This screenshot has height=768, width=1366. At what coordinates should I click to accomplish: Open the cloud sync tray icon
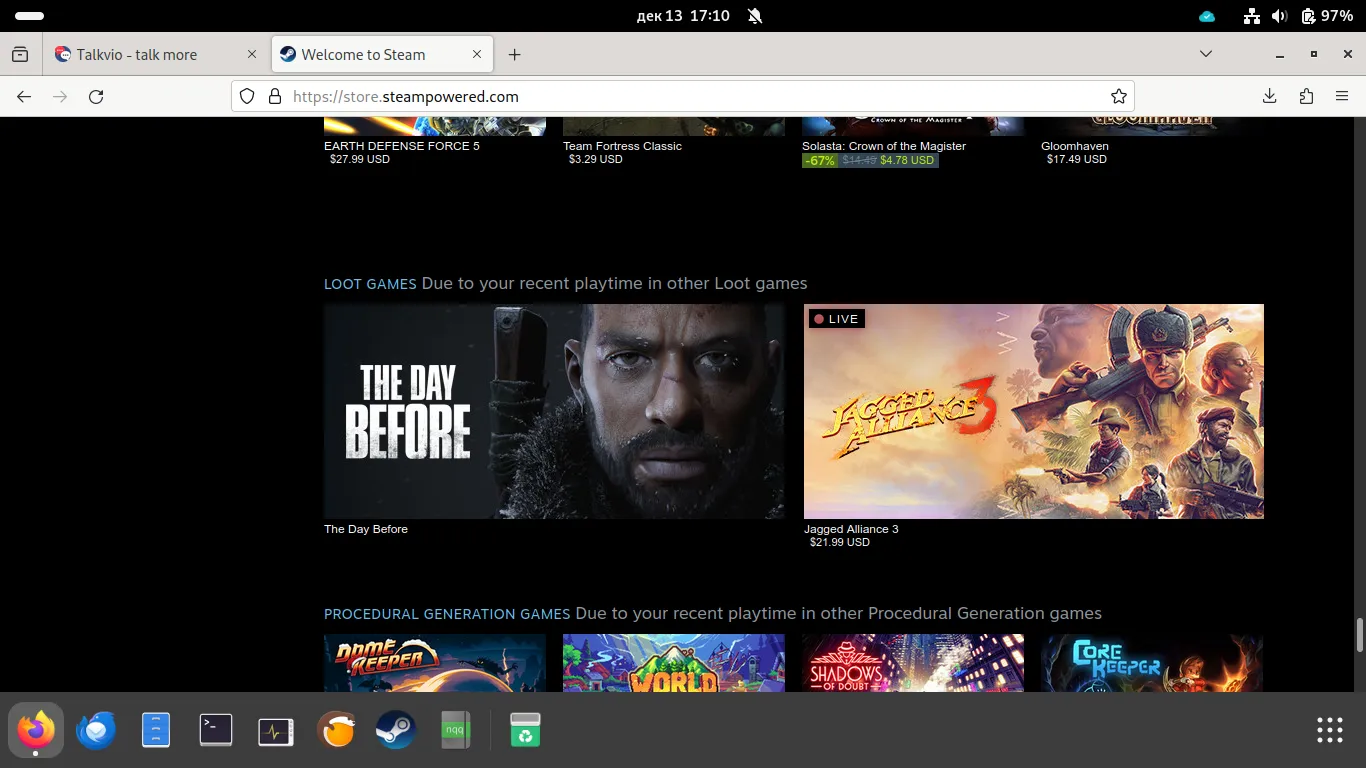click(1207, 16)
